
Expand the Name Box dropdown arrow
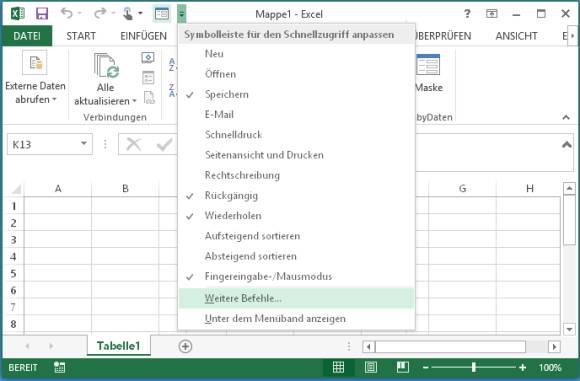click(84, 144)
